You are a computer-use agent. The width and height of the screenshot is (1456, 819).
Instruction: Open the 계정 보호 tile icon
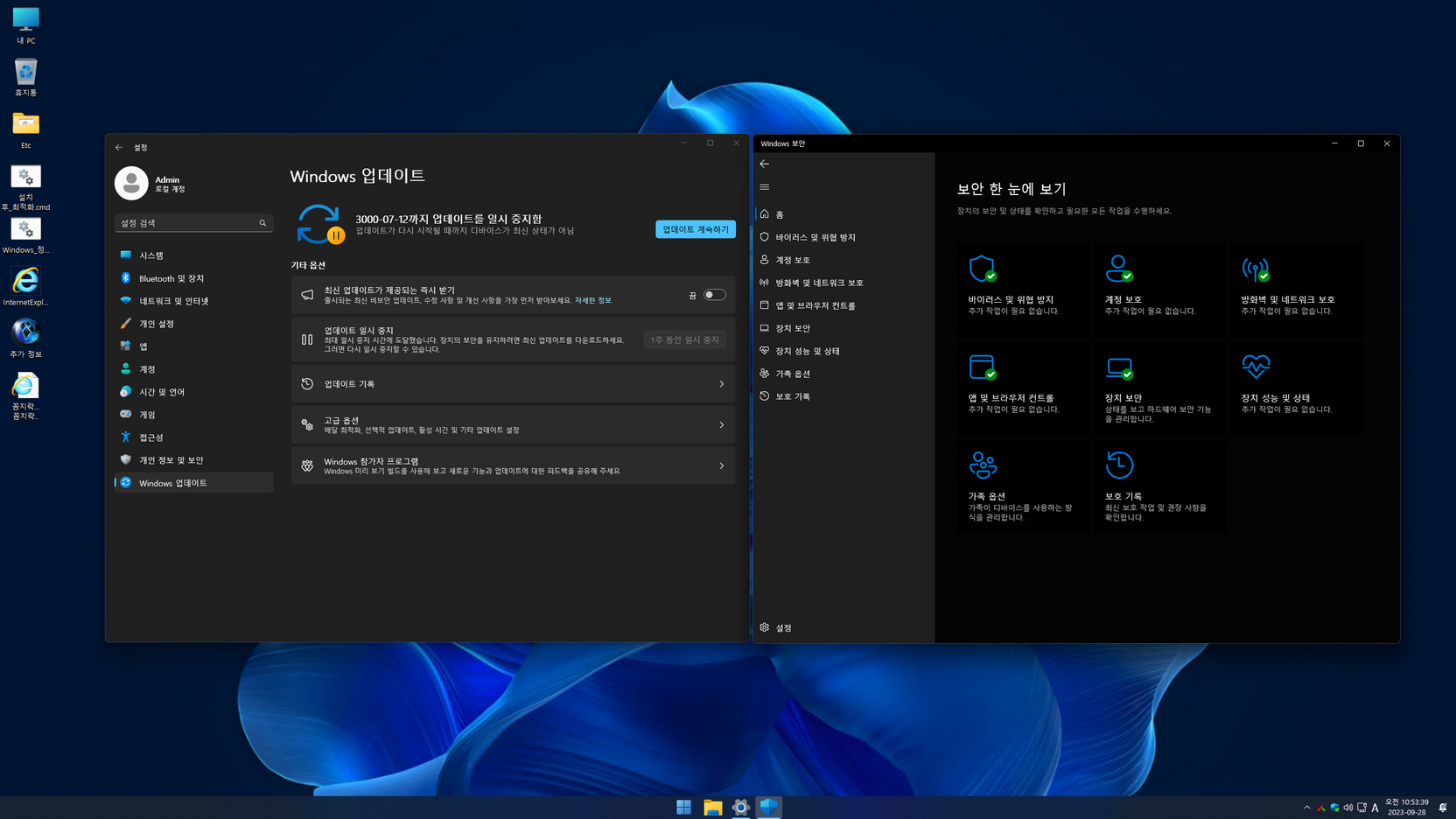coord(1118,269)
